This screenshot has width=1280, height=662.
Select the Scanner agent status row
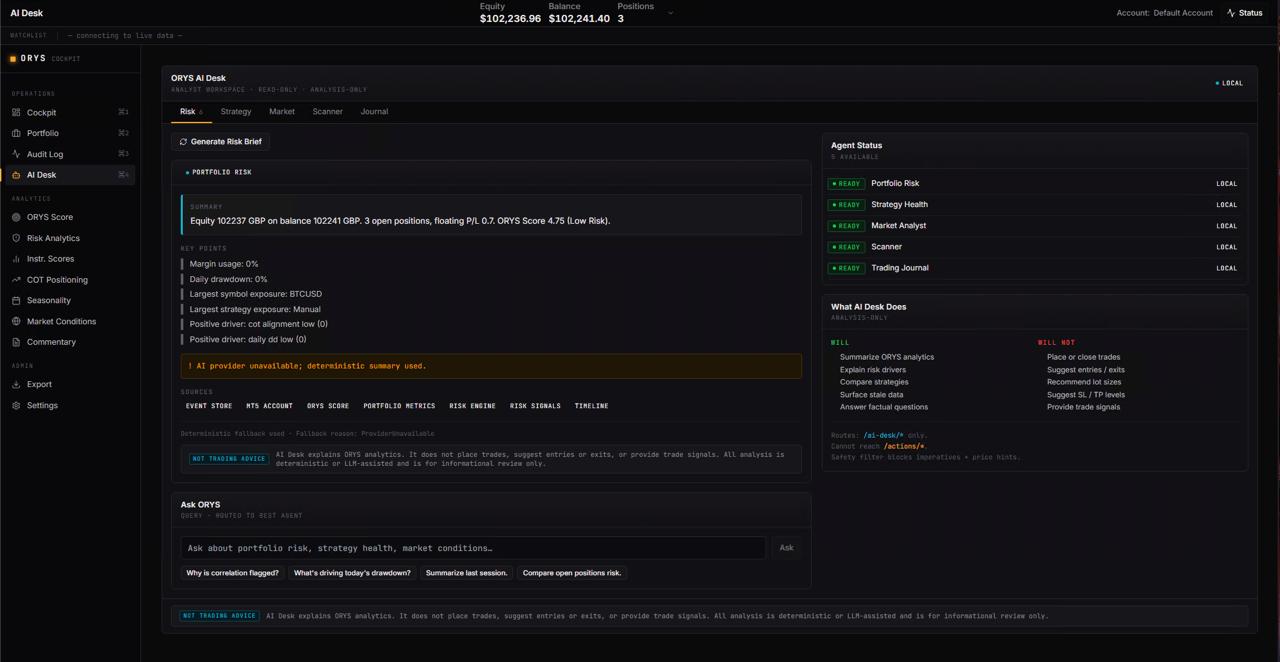(1034, 247)
